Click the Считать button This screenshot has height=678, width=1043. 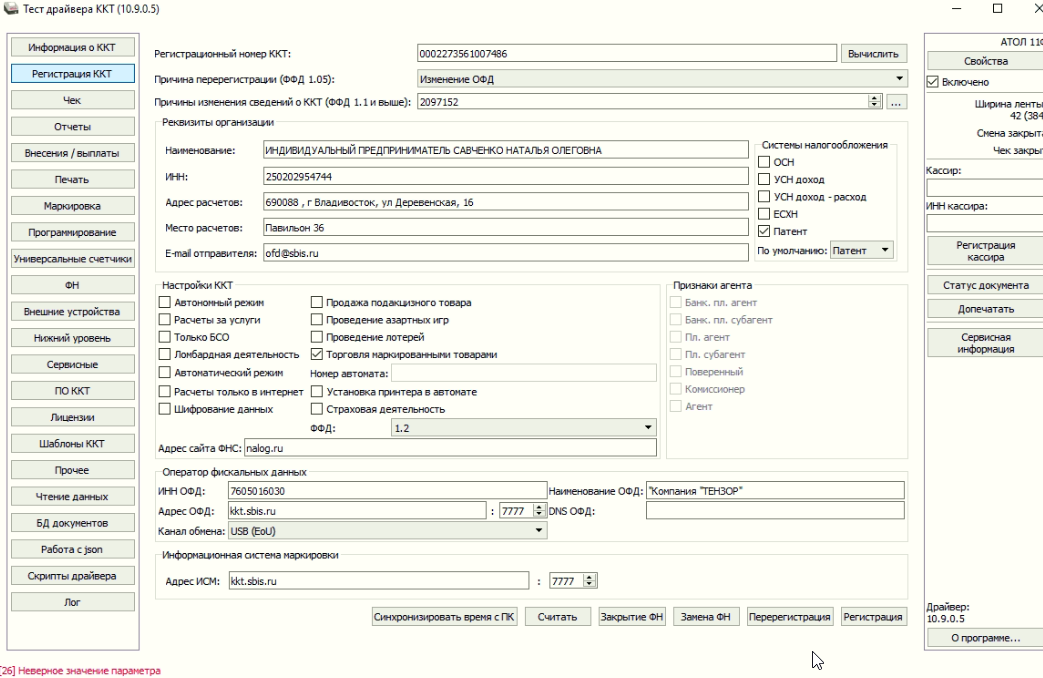click(557, 617)
